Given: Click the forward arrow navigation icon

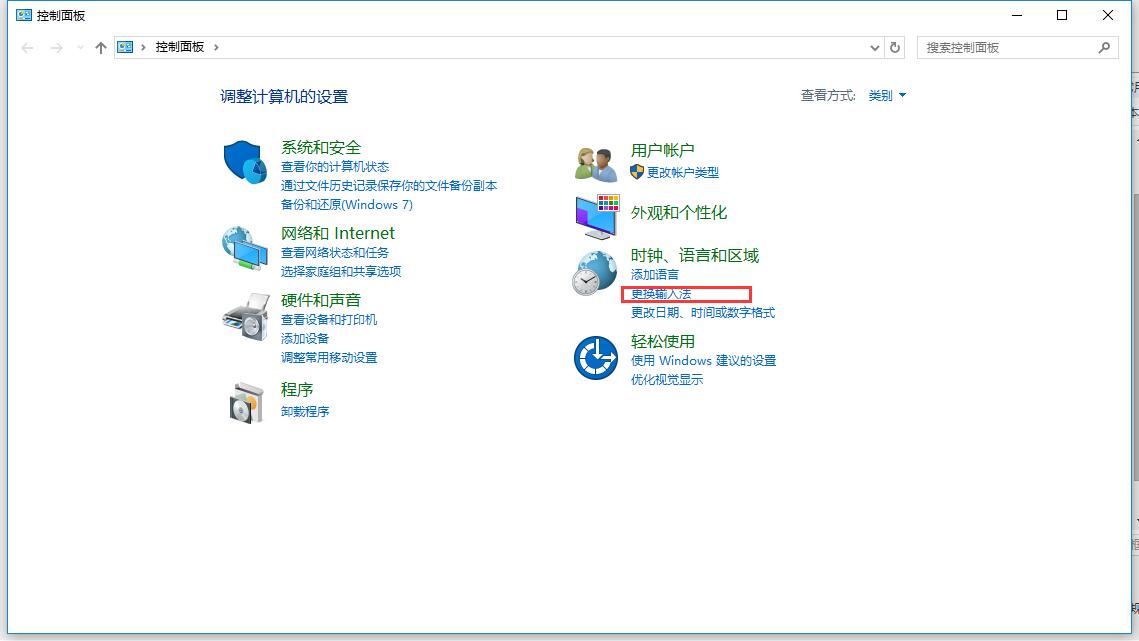Looking at the screenshot, I should (x=57, y=48).
